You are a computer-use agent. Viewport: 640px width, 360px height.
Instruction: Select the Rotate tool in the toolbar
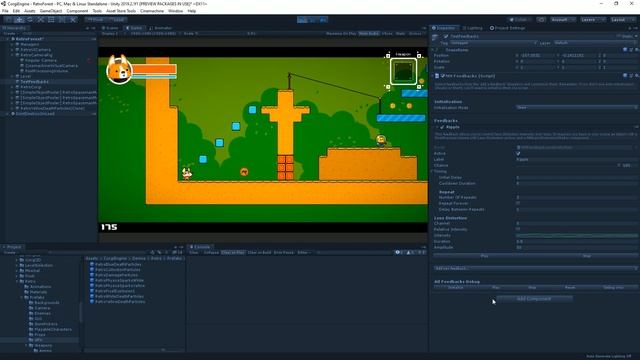[x=30, y=20]
